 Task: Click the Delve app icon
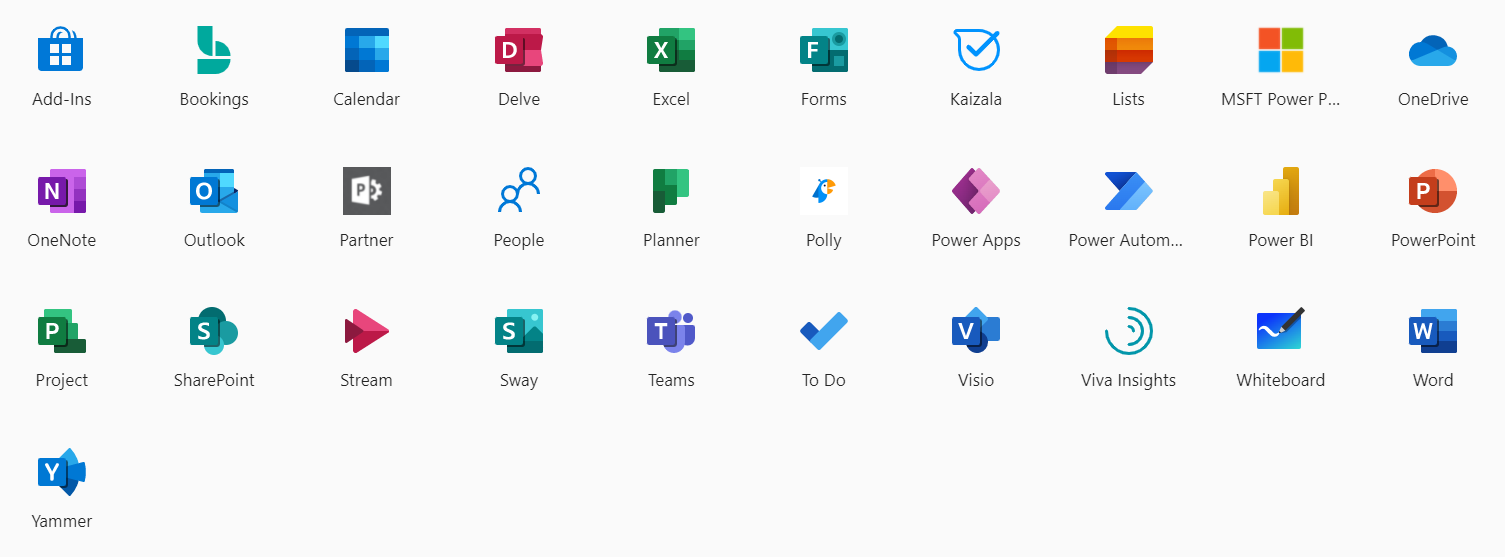pyautogui.click(x=518, y=50)
